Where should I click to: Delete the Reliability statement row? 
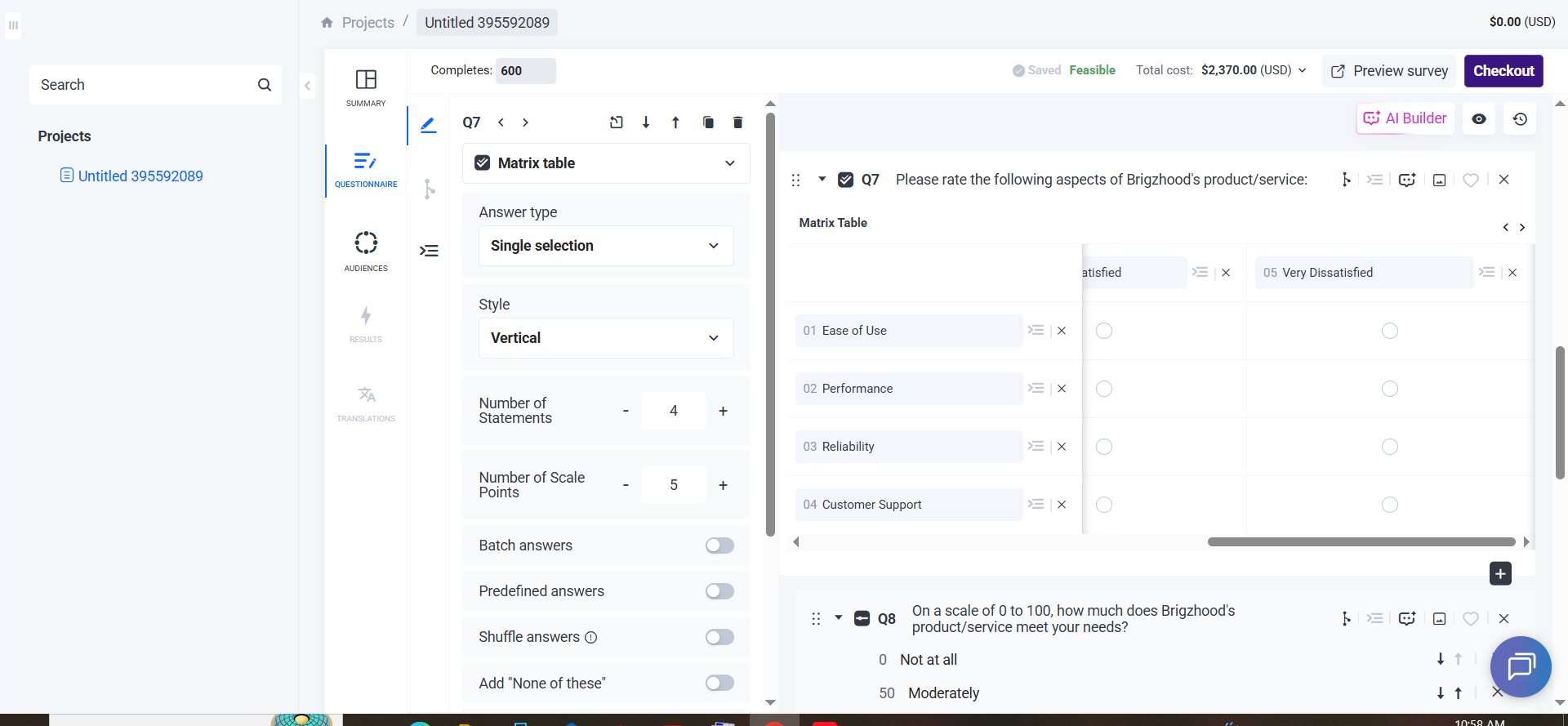coord(1062,447)
